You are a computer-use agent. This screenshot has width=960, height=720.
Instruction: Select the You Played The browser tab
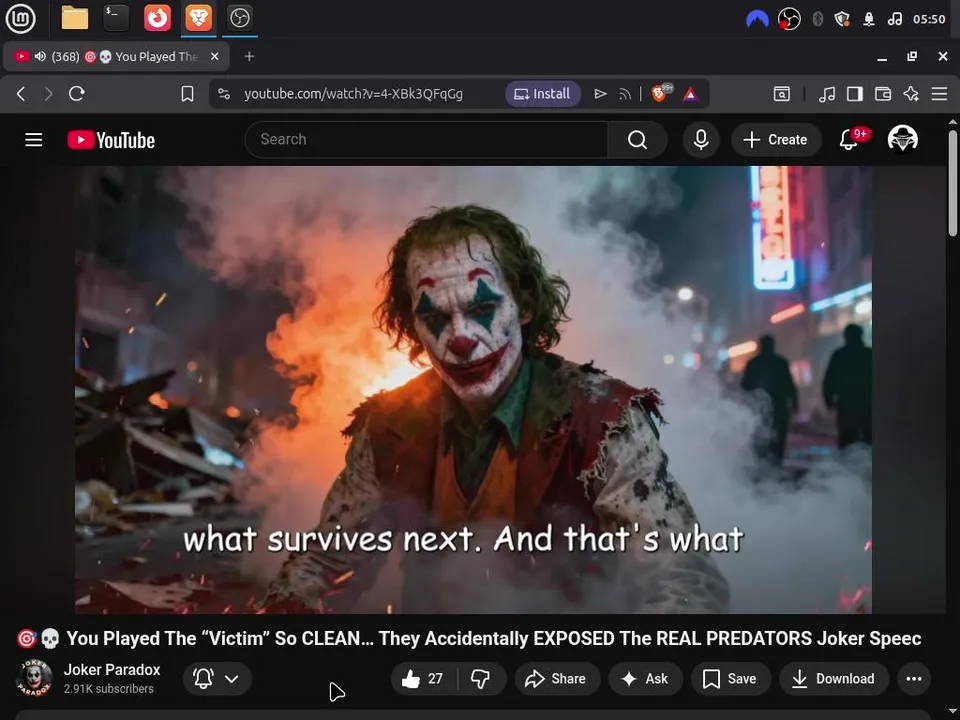coord(116,56)
